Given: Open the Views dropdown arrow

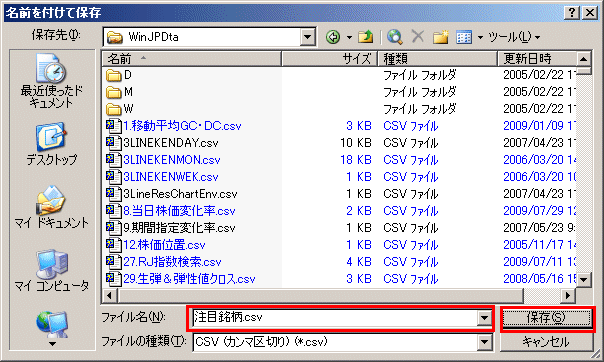Looking at the screenshot, I should [x=480, y=37].
